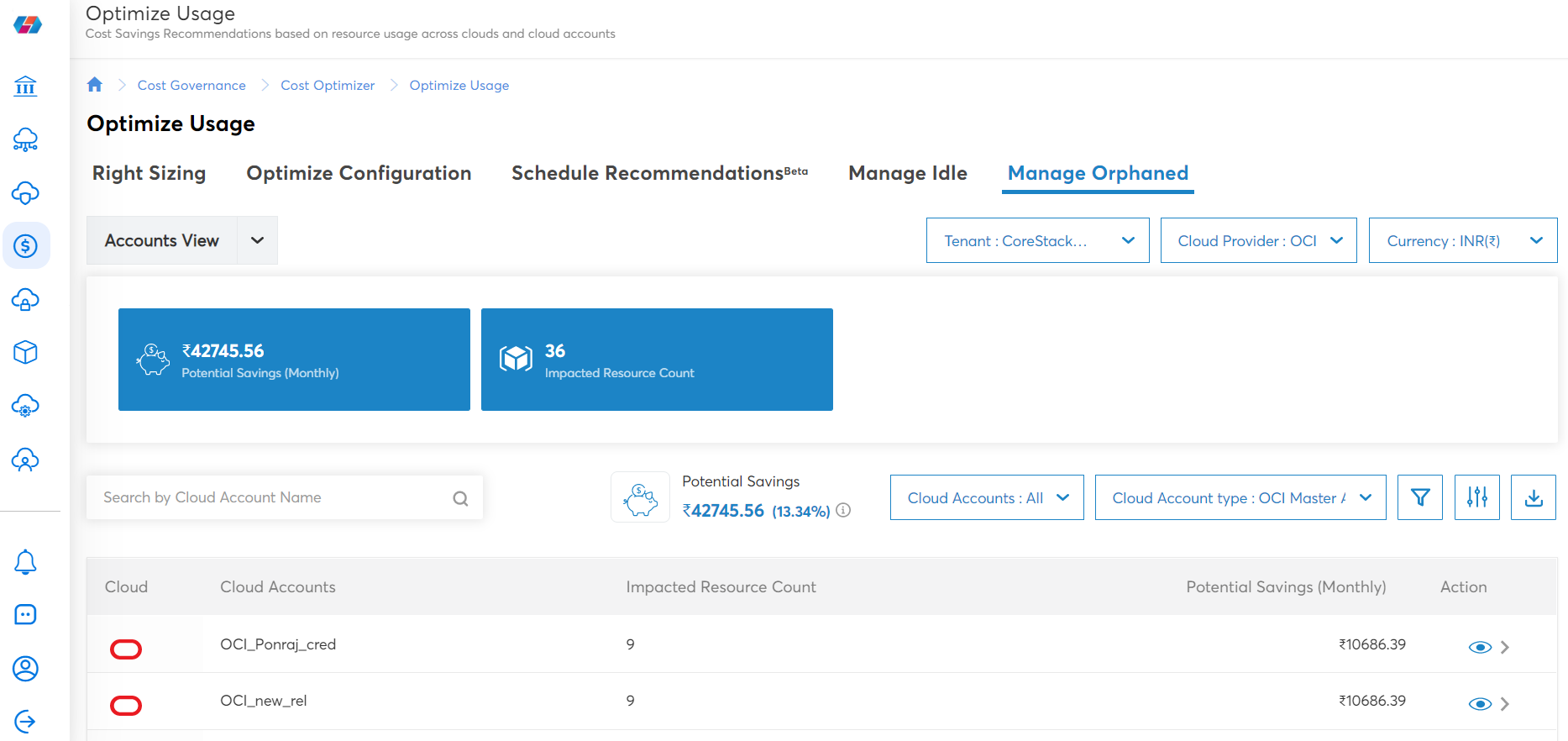Click resource count 9 in OCI_new_rel row

(x=631, y=701)
